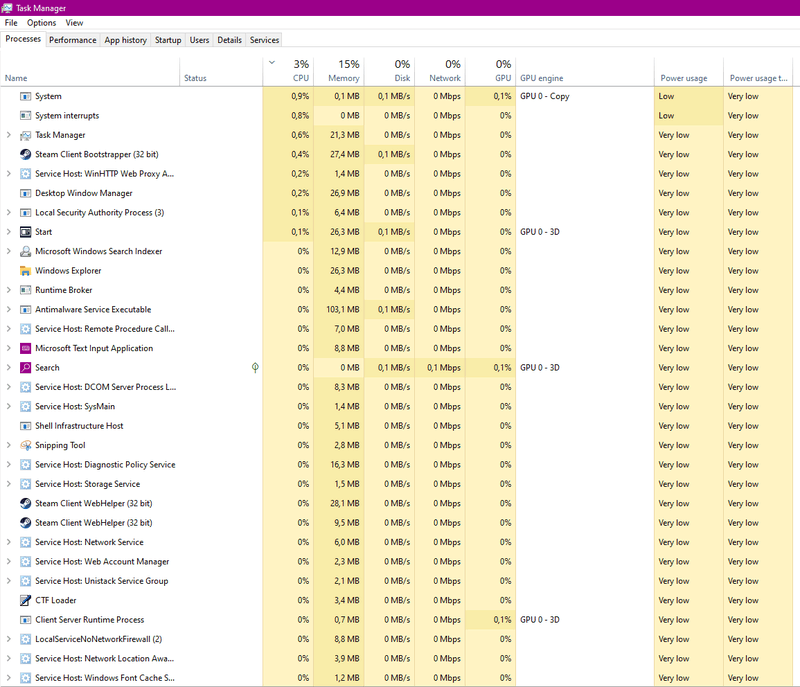
Task: Open the File menu
Action: (11, 23)
